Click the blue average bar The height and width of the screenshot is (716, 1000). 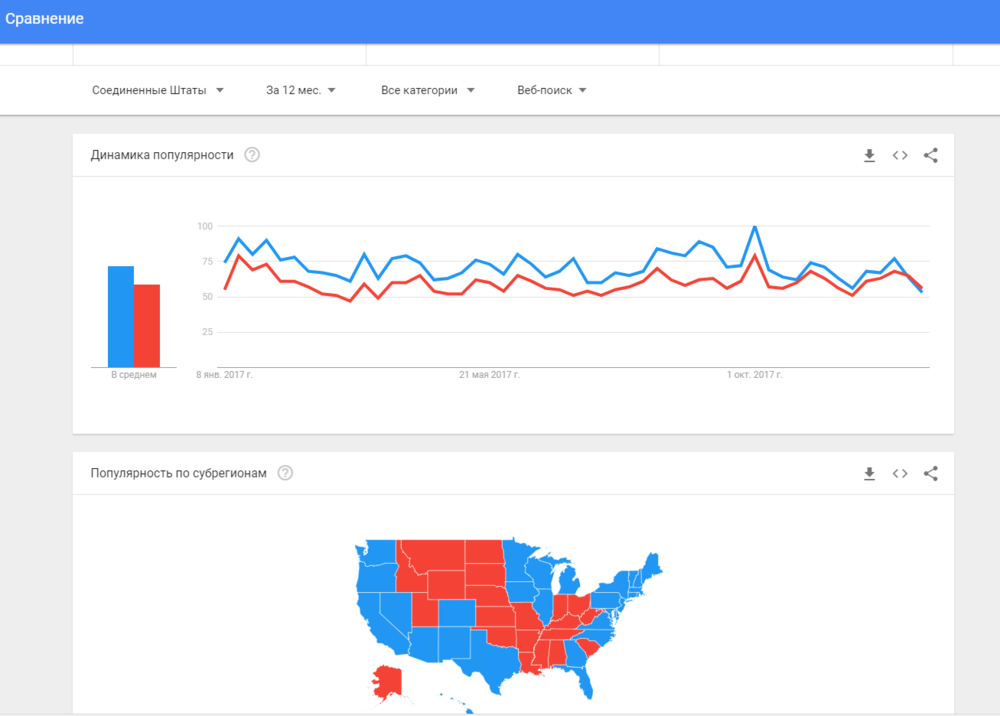pos(121,316)
